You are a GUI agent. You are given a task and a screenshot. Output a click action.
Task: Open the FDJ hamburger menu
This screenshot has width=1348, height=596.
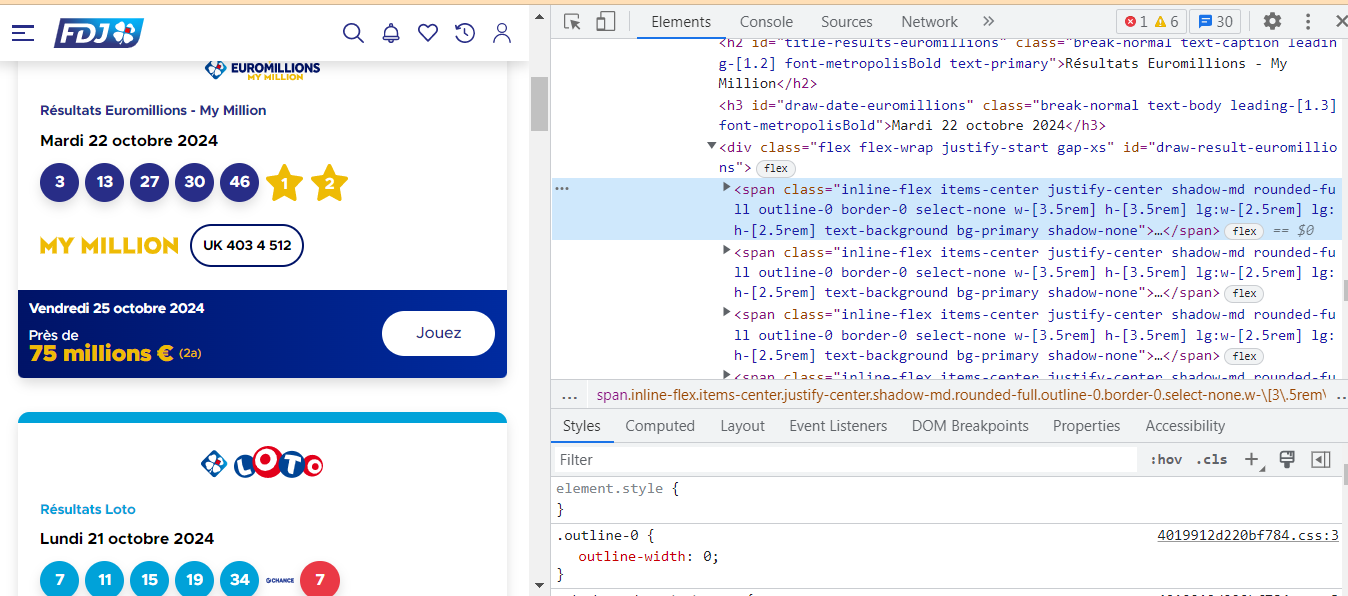coord(23,33)
